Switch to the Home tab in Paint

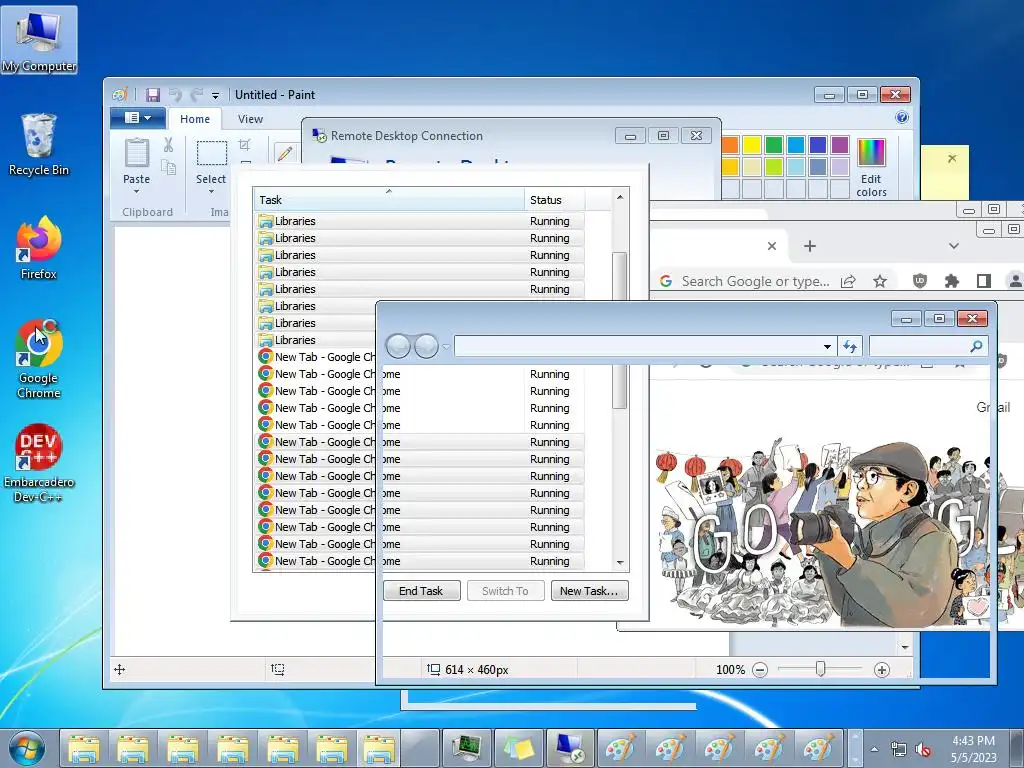click(195, 119)
